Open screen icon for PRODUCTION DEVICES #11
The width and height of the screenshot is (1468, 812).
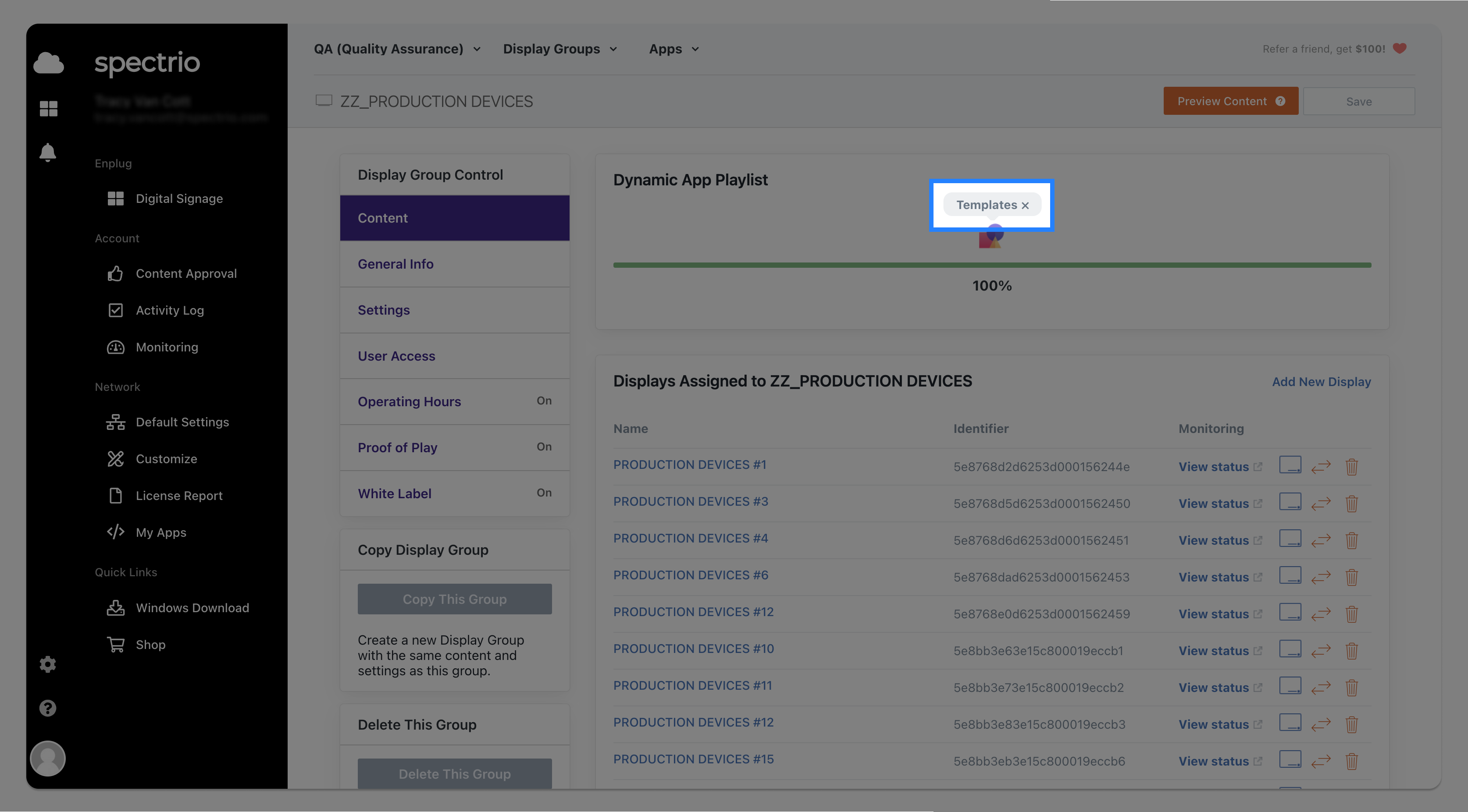[x=1290, y=686]
